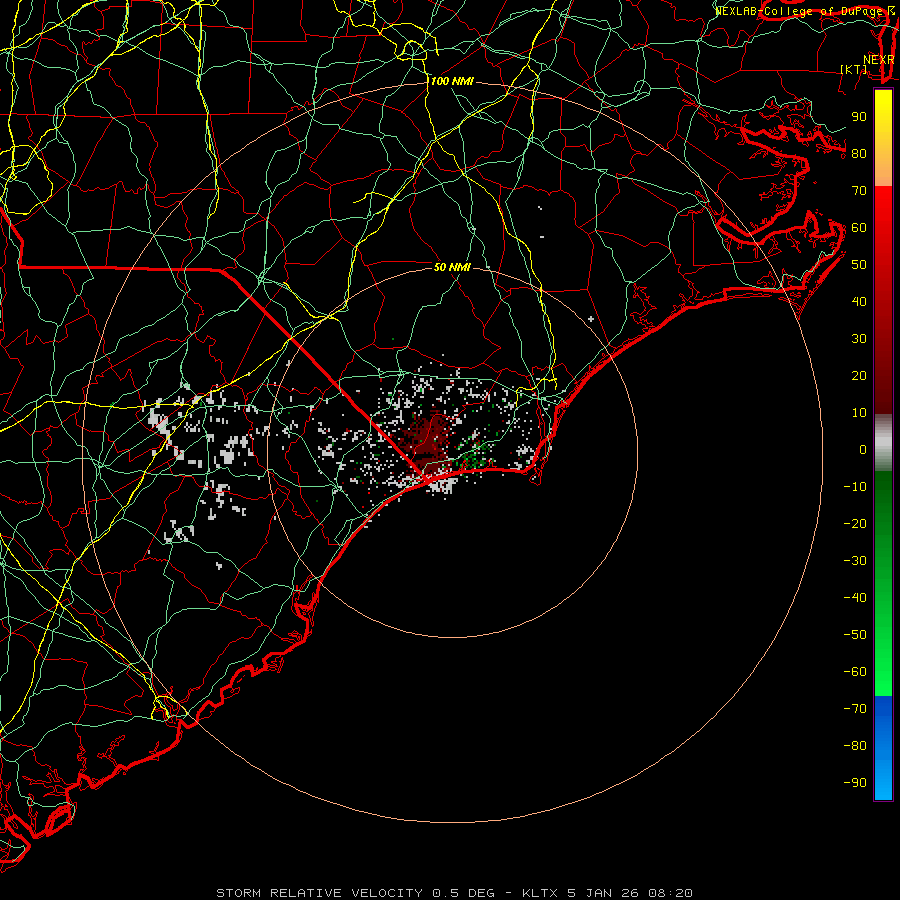This screenshot has width=900, height=900.
Task: Select the "NEXLAB-College of DuPage" header text
Action: (x=800, y=11)
